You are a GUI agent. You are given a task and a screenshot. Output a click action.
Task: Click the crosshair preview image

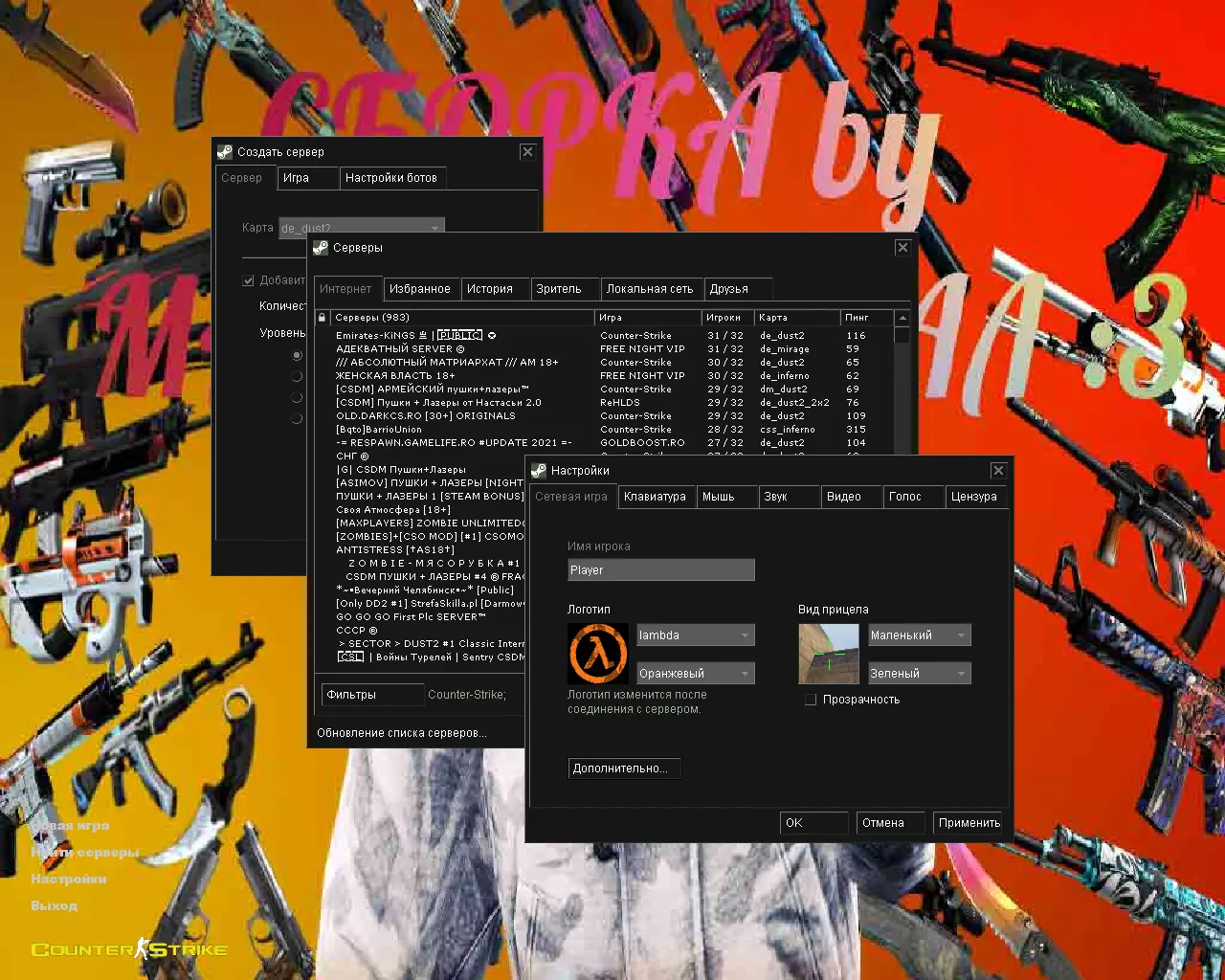(x=829, y=654)
